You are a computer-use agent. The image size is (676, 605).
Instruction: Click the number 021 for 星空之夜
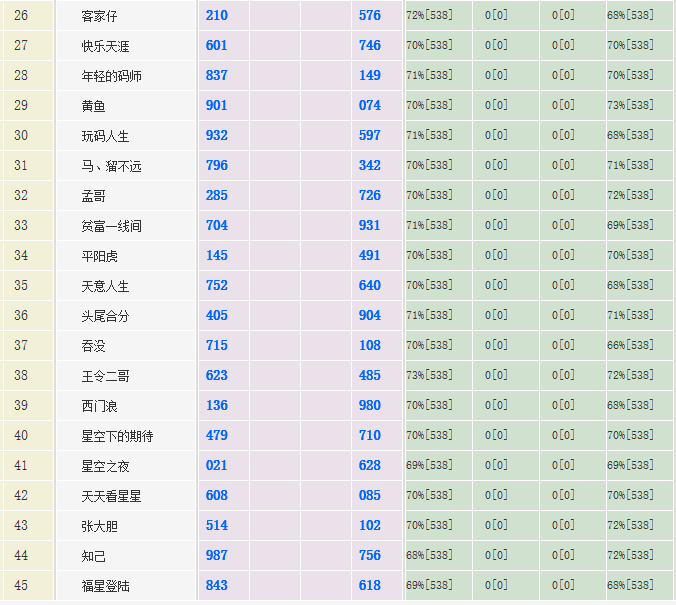[x=216, y=466]
